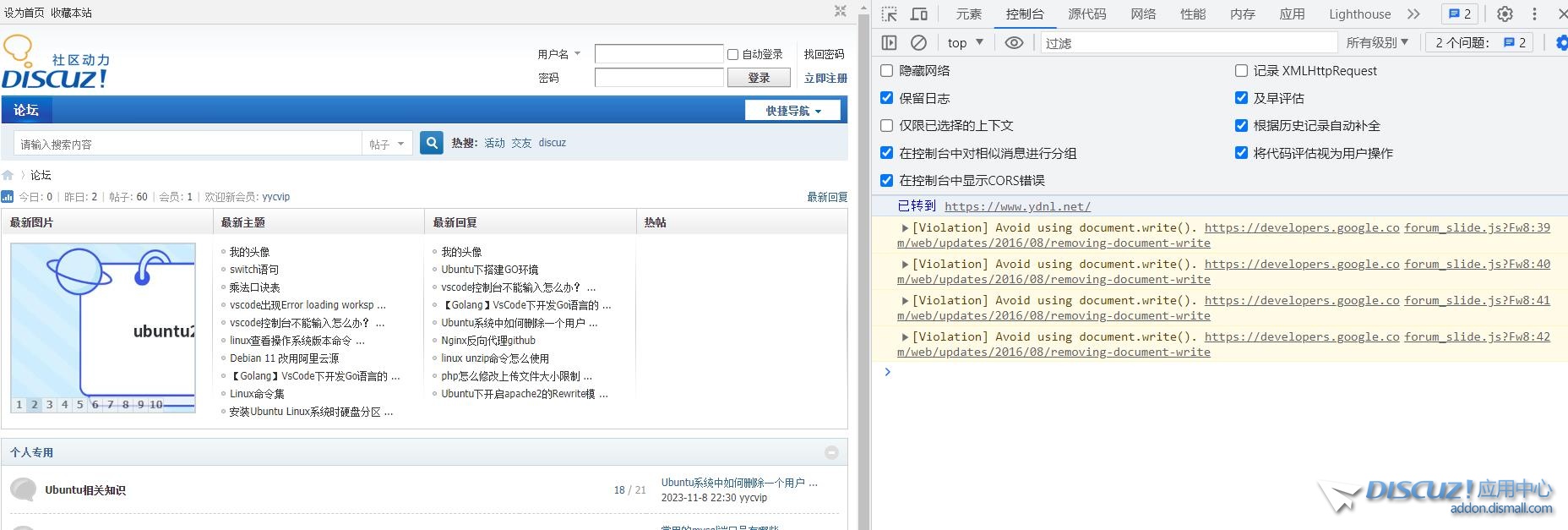
Task: Open the top JavaScript context dropdown
Action: click(x=965, y=42)
